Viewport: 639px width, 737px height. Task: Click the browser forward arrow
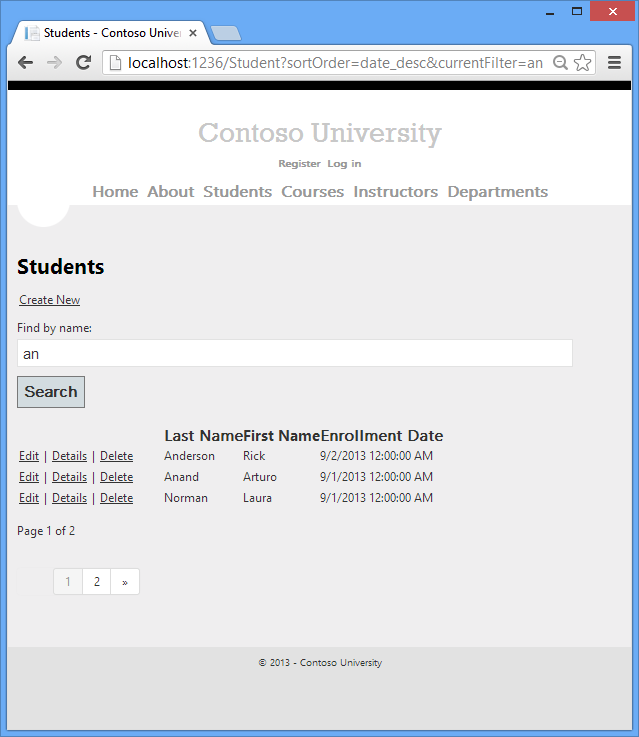click(x=55, y=63)
